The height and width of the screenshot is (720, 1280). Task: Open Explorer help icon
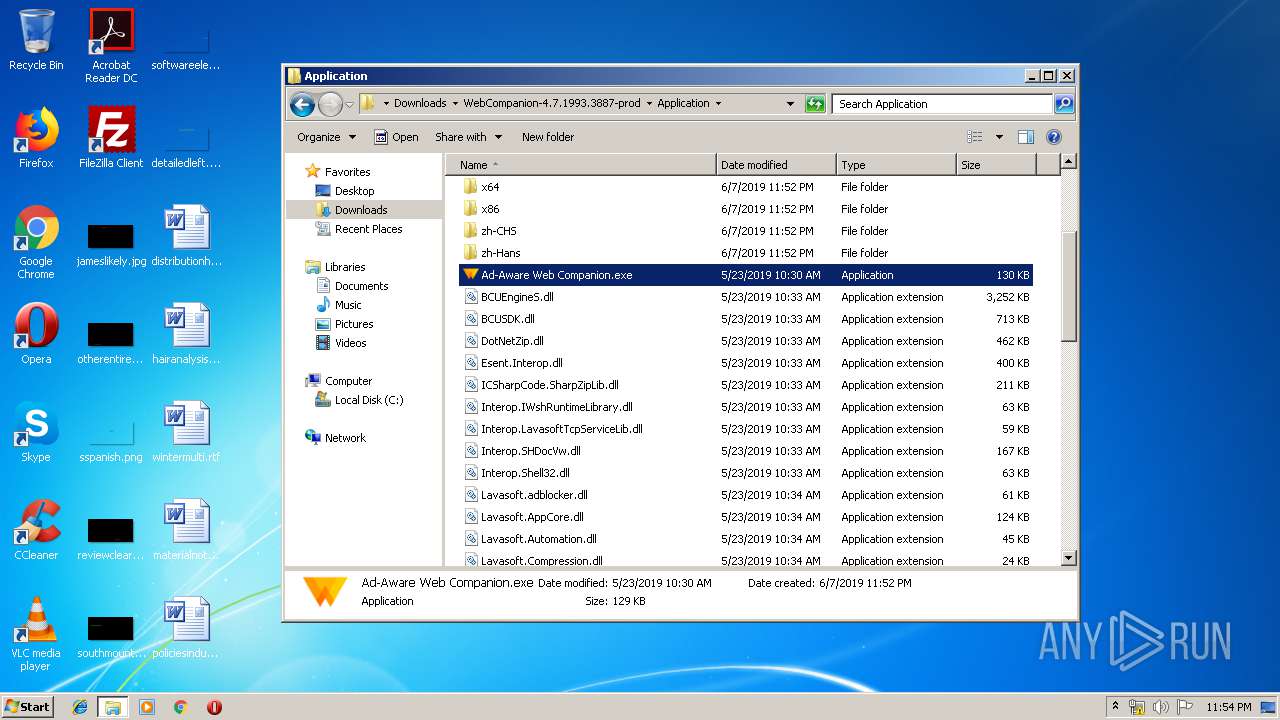pos(1053,137)
